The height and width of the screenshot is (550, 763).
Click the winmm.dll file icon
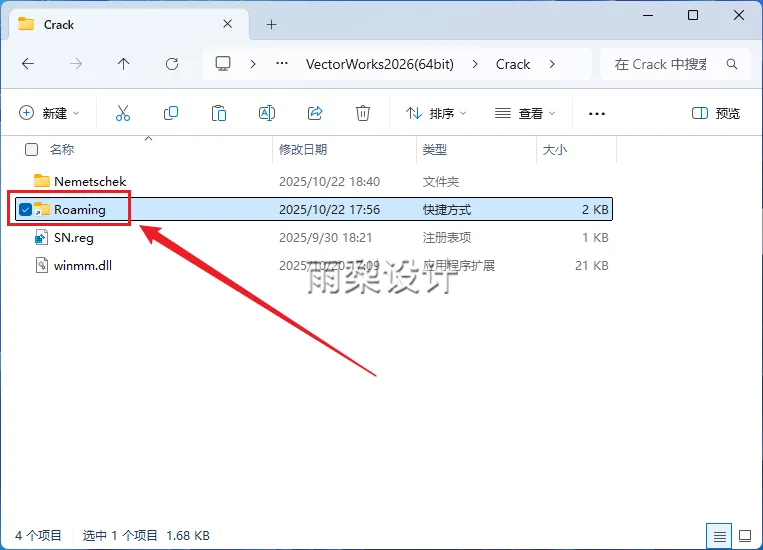pyautogui.click(x=42, y=265)
